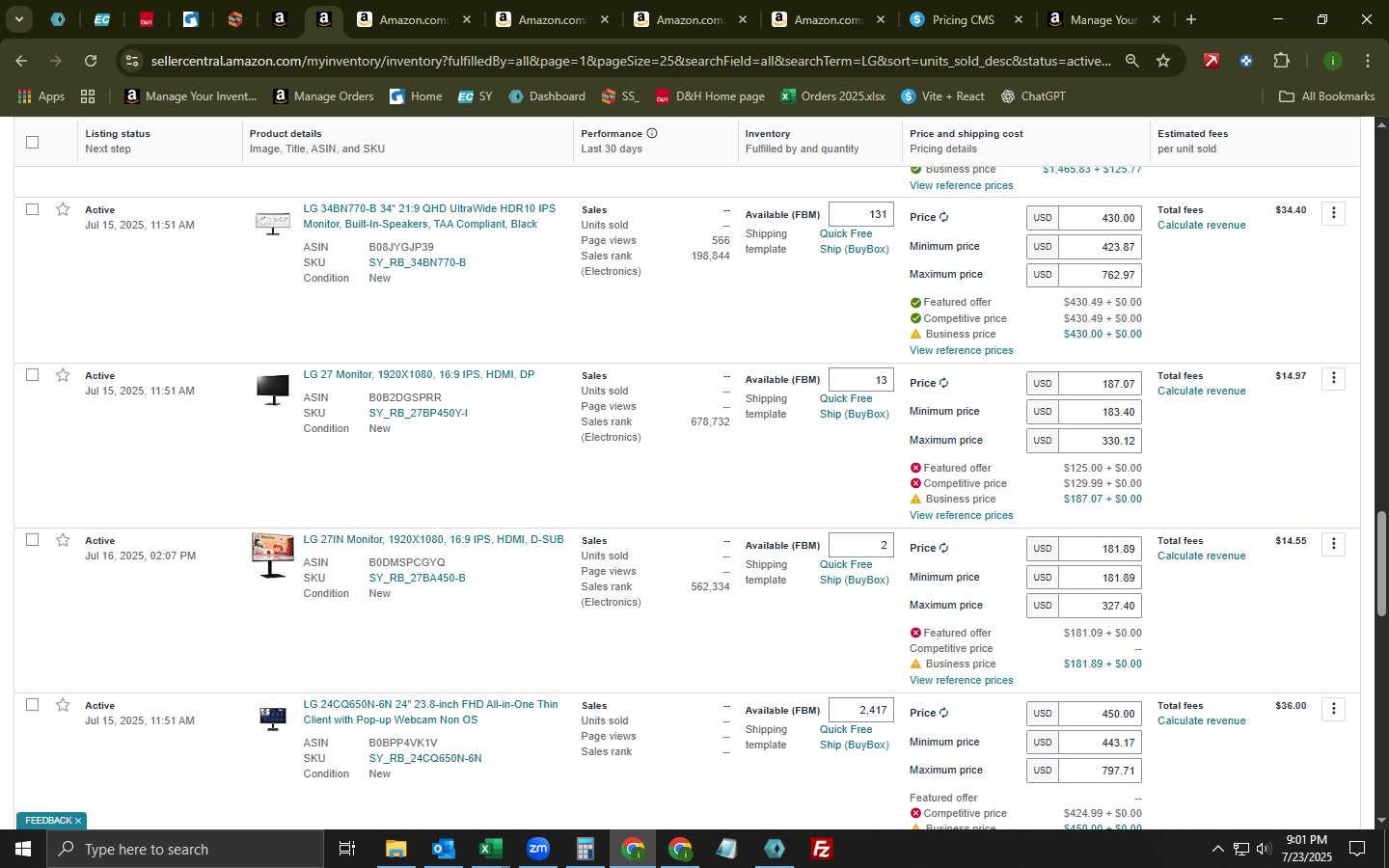Viewport: 1389px width, 868px height.
Task: Select checkbox for LG 24CQ650N-6N row
Action: pyautogui.click(x=32, y=705)
